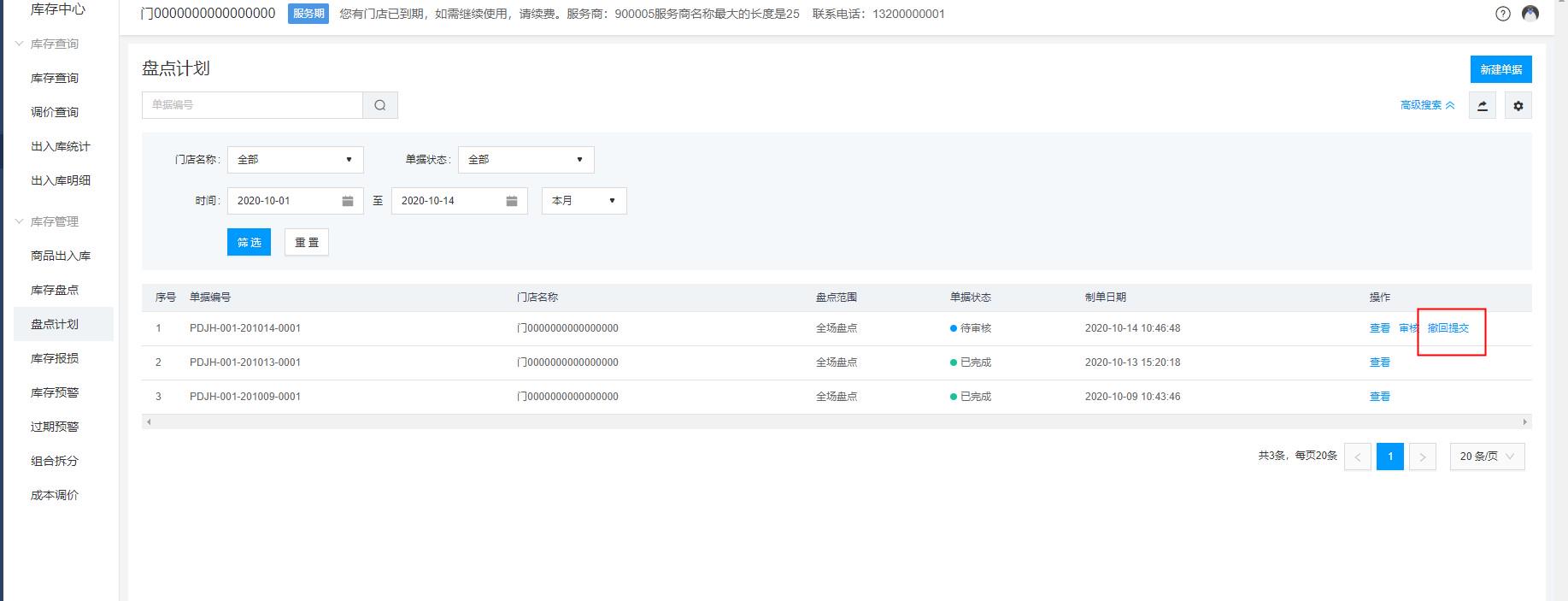Click the 新建单据 button

click(x=1500, y=69)
